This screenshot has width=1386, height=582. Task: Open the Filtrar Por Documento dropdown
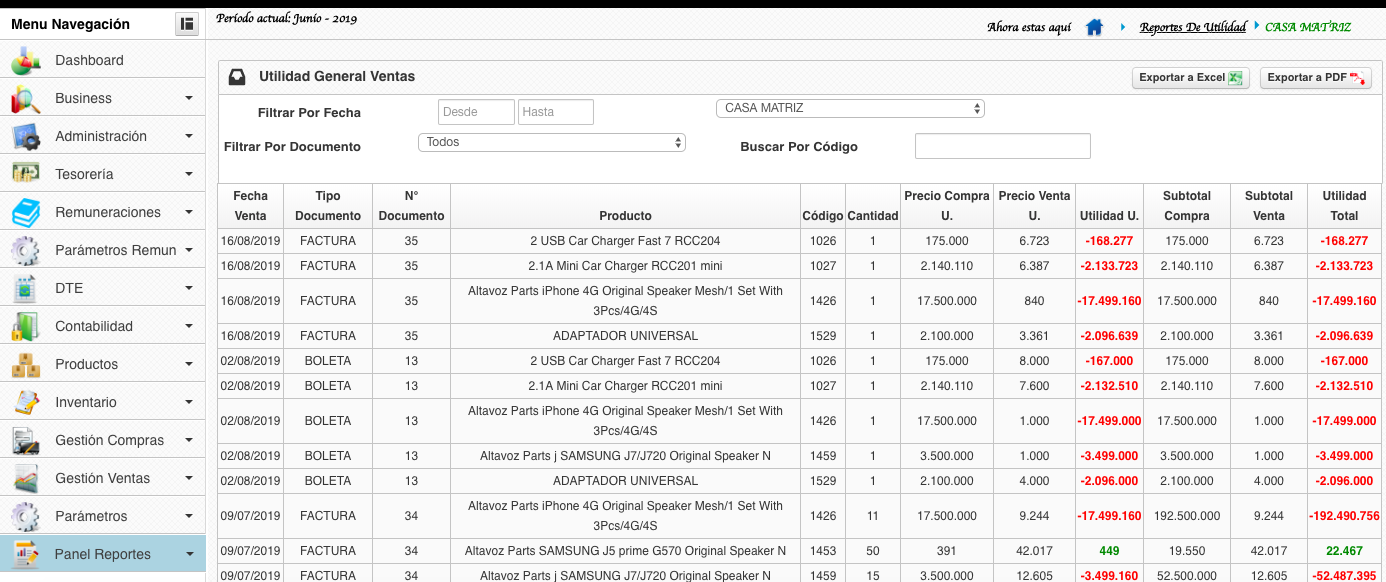pyautogui.click(x=551, y=143)
